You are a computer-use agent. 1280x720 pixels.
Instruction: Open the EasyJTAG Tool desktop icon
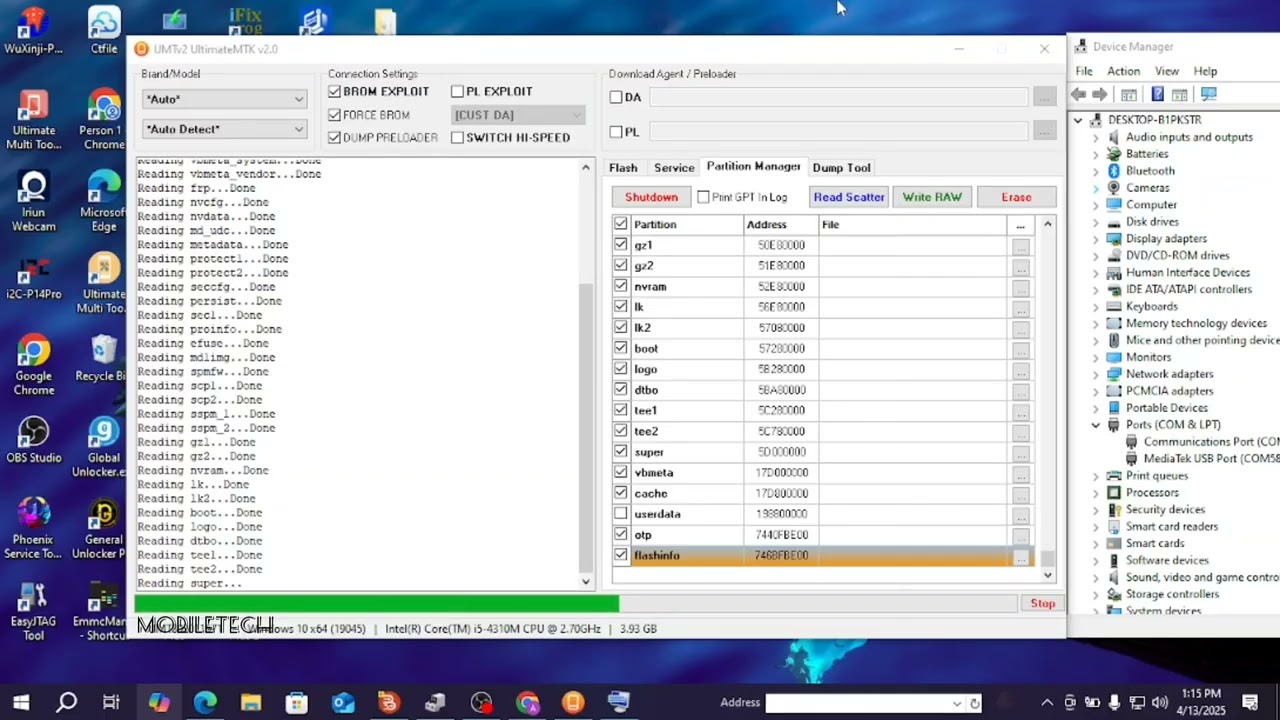[33, 610]
